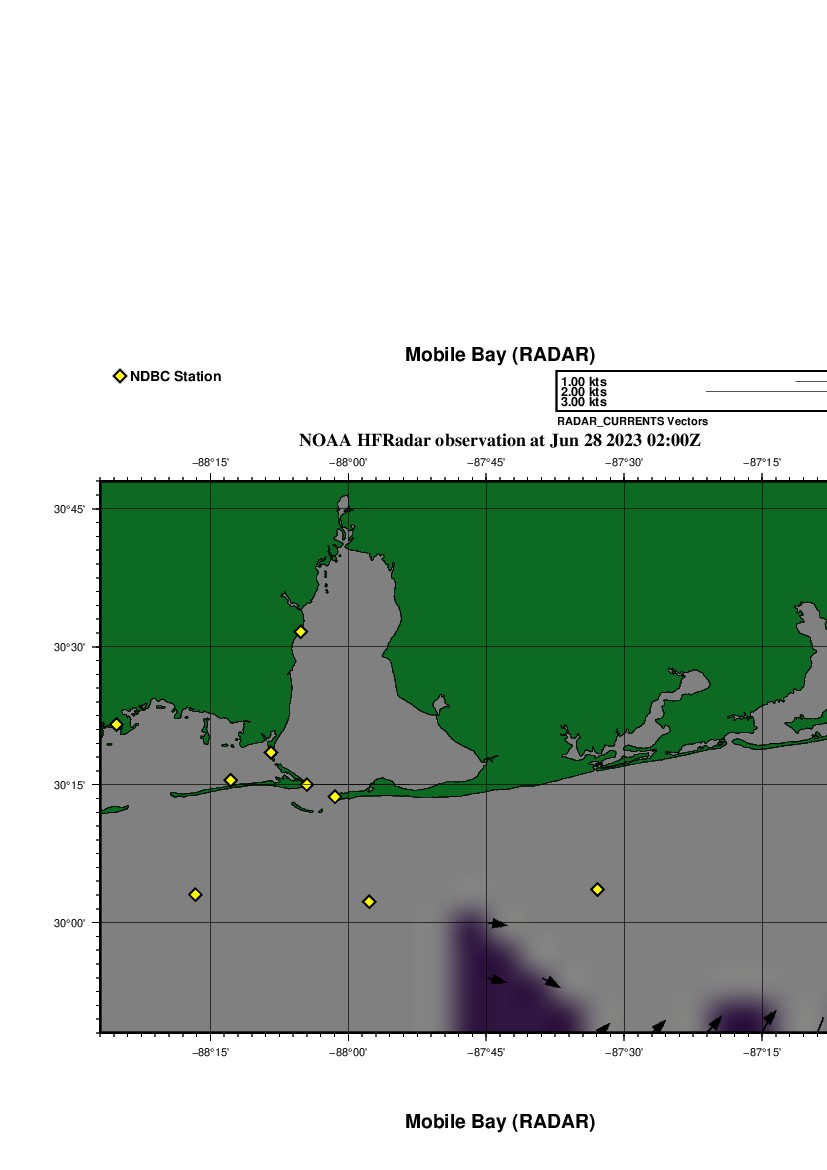This screenshot has width=827, height=1170.
Task: Click the lower "Mobile Bay (RADAR)" title
Action: pyautogui.click(x=499, y=1122)
